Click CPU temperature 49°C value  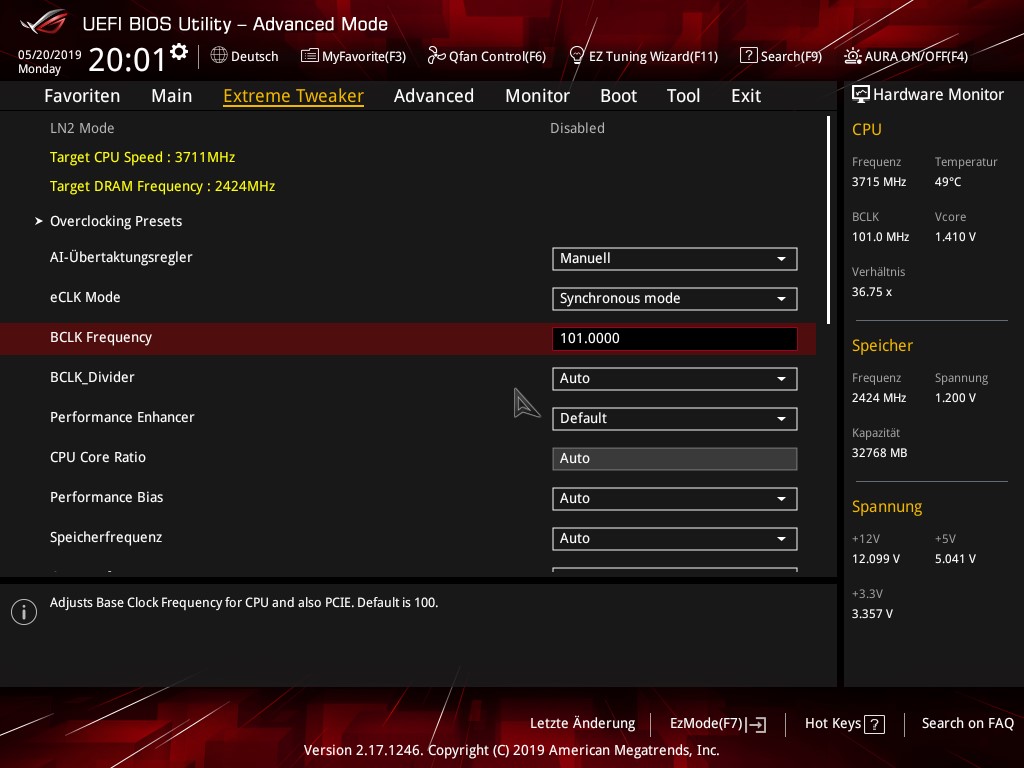[x=948, y=182]
